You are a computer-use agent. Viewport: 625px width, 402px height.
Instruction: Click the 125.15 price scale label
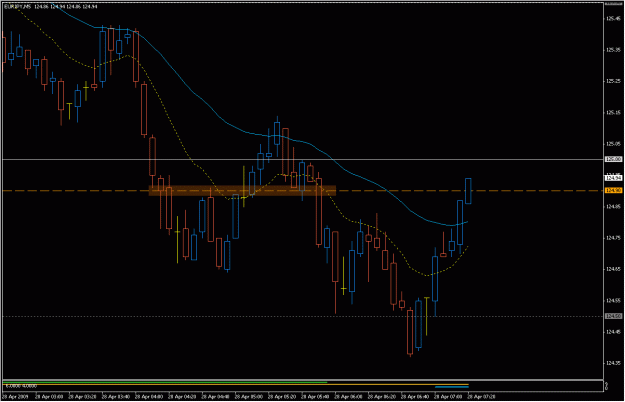click(x=613, y=113)
